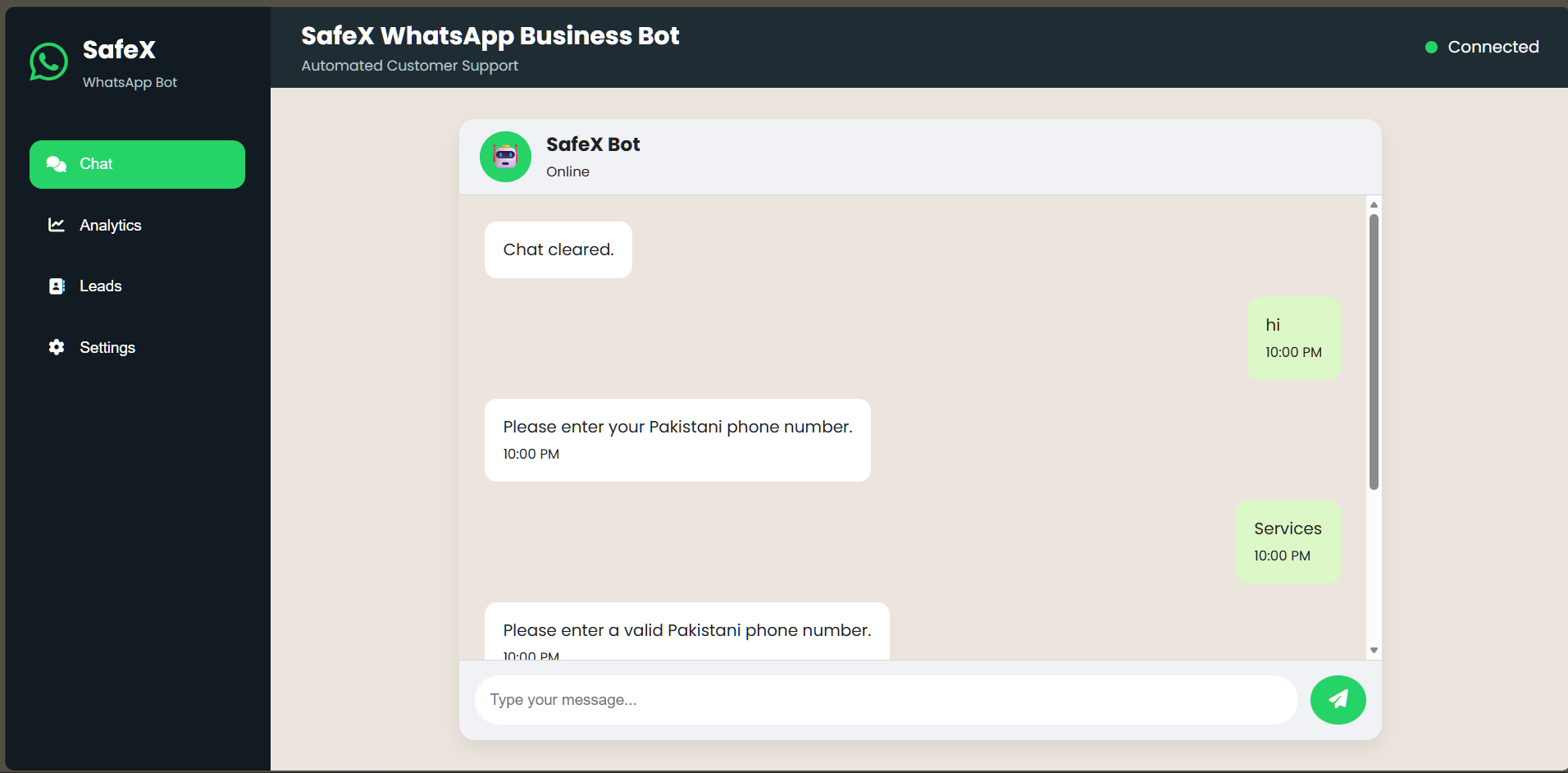Screen dimensions: 1568x773
Task: Click the Online status text
Action: pyautogui.click(x=567, y=172)
